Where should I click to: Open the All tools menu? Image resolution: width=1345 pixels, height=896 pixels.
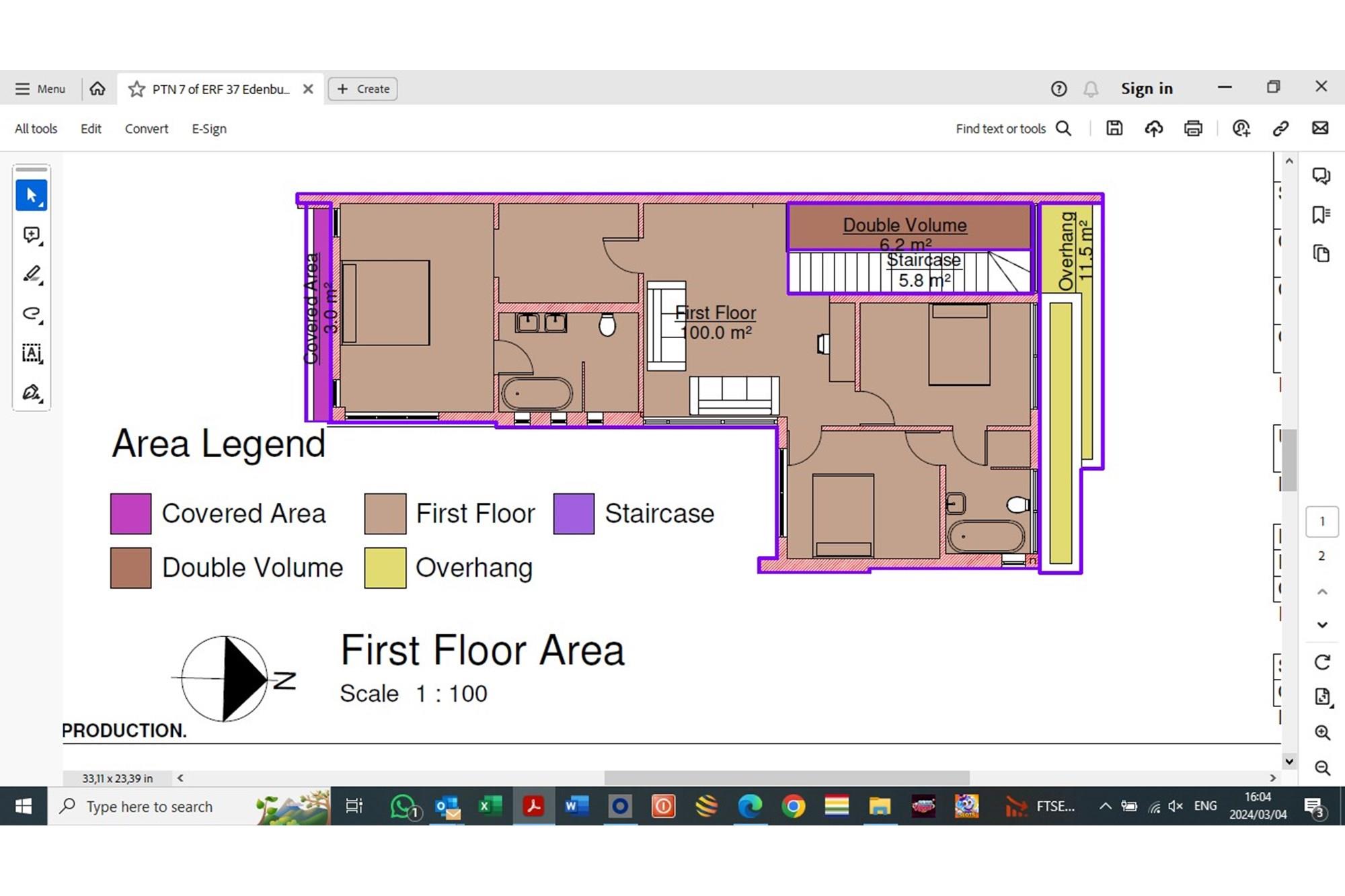tap(36, 128)
